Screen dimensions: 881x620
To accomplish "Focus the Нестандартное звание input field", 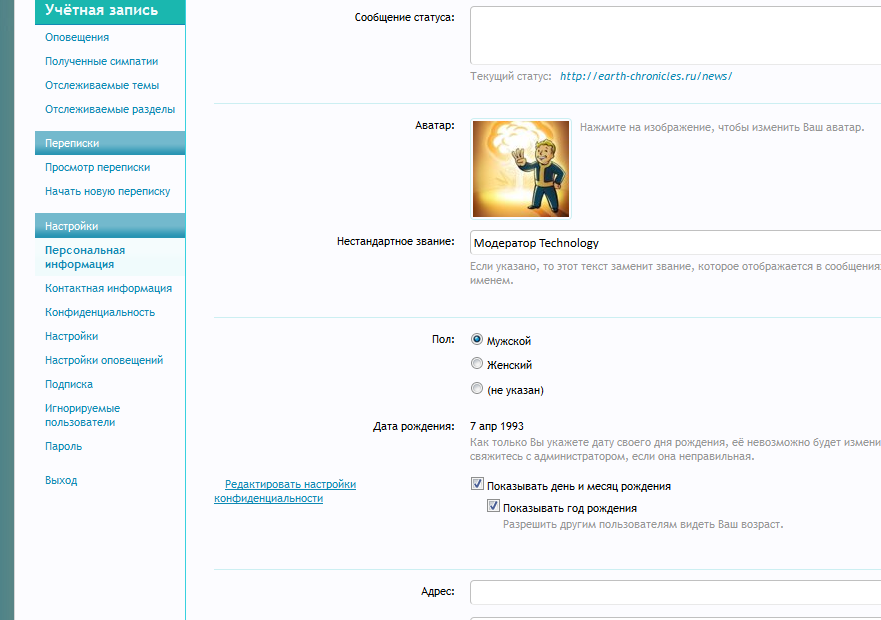I will tap(675, 243).
